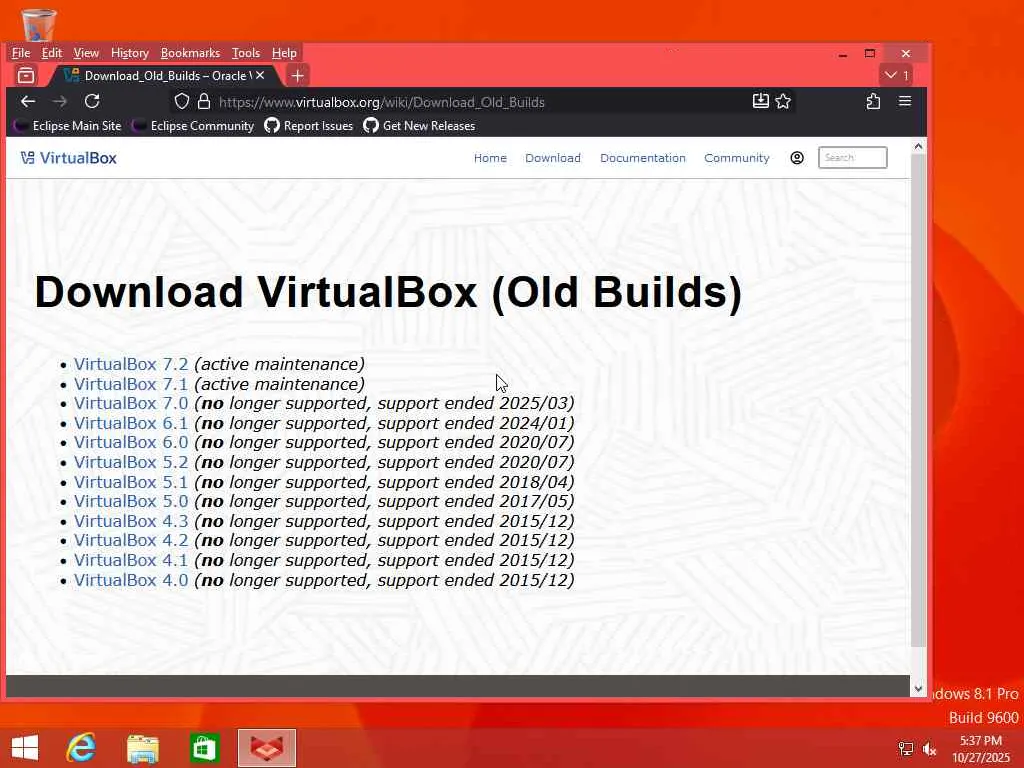Viewport: 1024px width, 768px height.
Task: Open the Download navigation link
Action: [552, 158]
